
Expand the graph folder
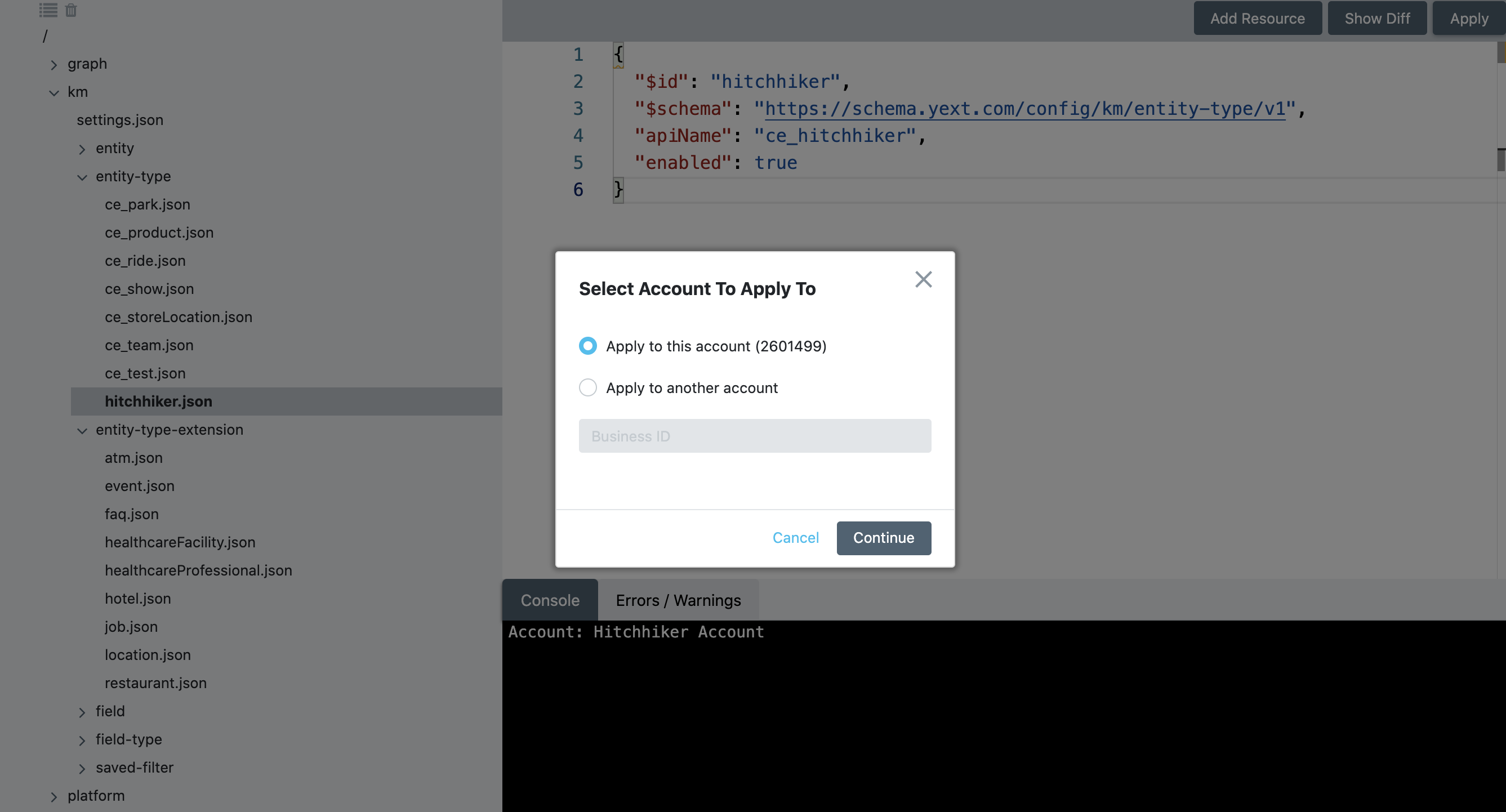coord(54,64)
